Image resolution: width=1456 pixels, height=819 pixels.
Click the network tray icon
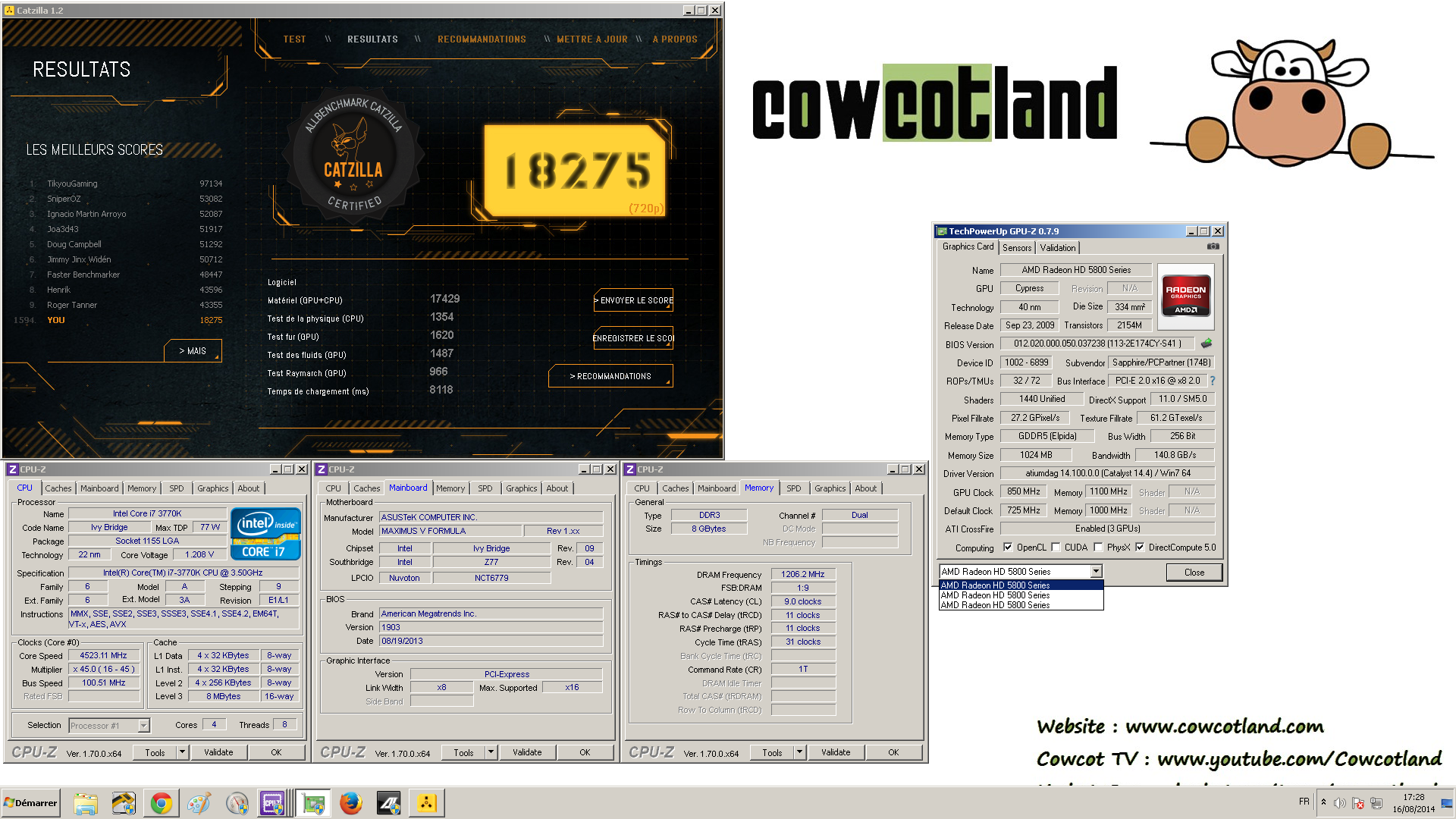[x=1376, y=803]
